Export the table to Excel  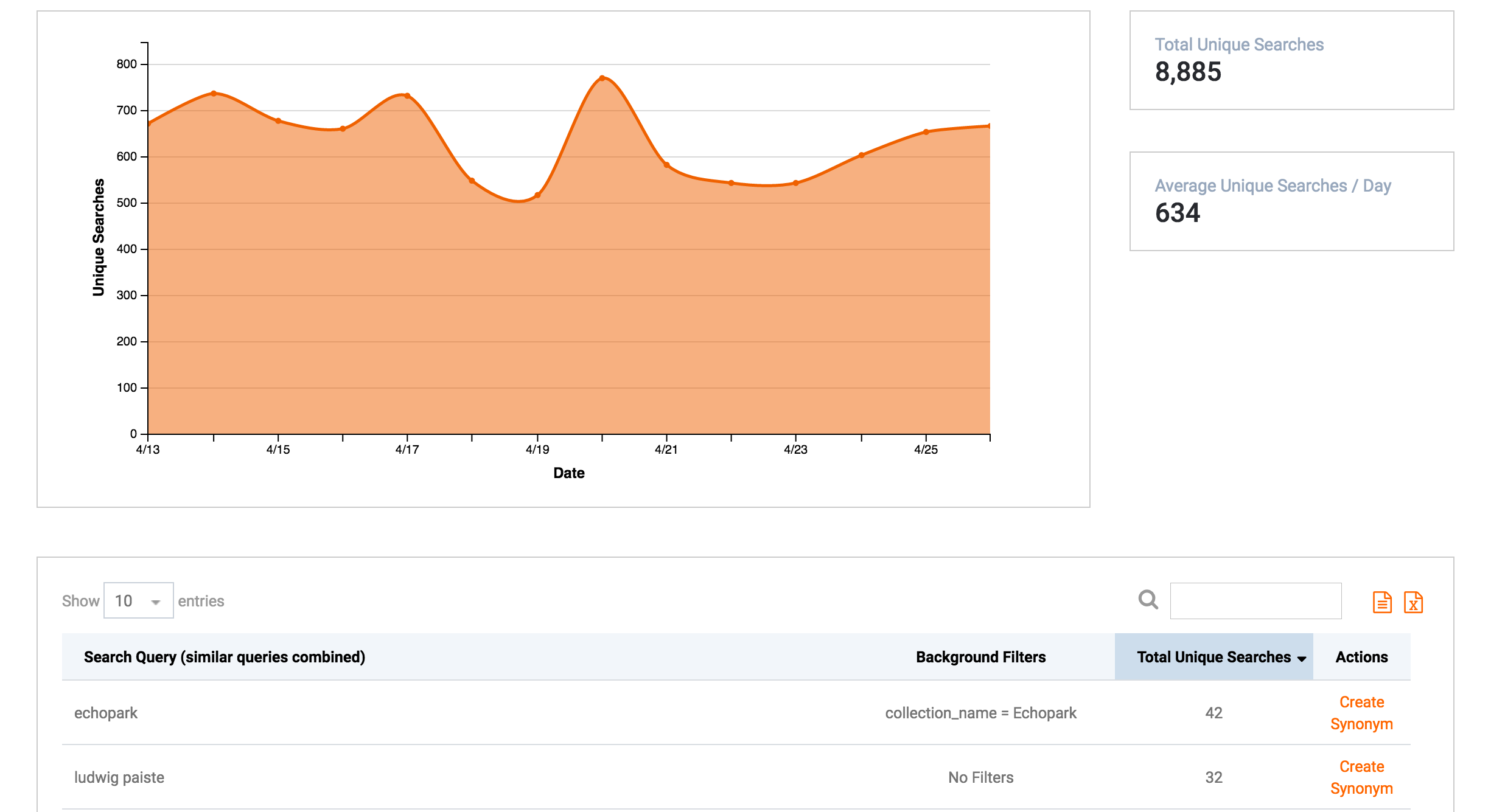(1414, 602)
